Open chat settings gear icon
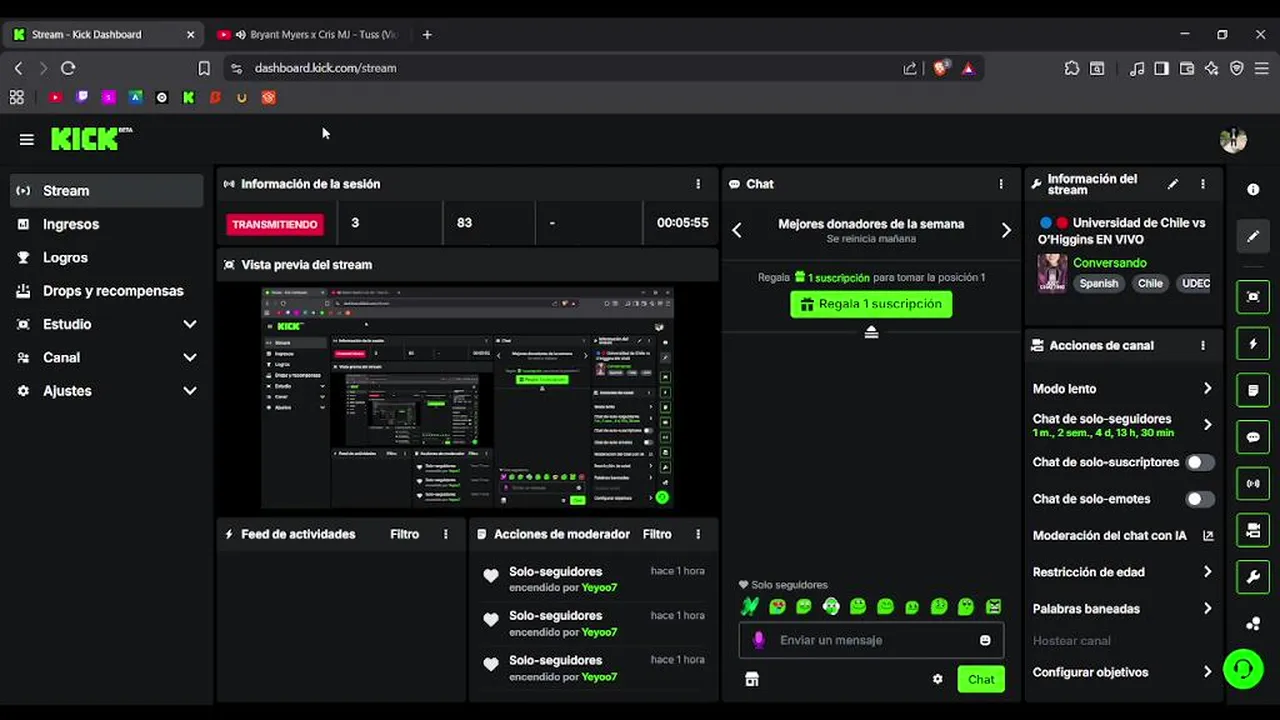 tap(937, 679)
